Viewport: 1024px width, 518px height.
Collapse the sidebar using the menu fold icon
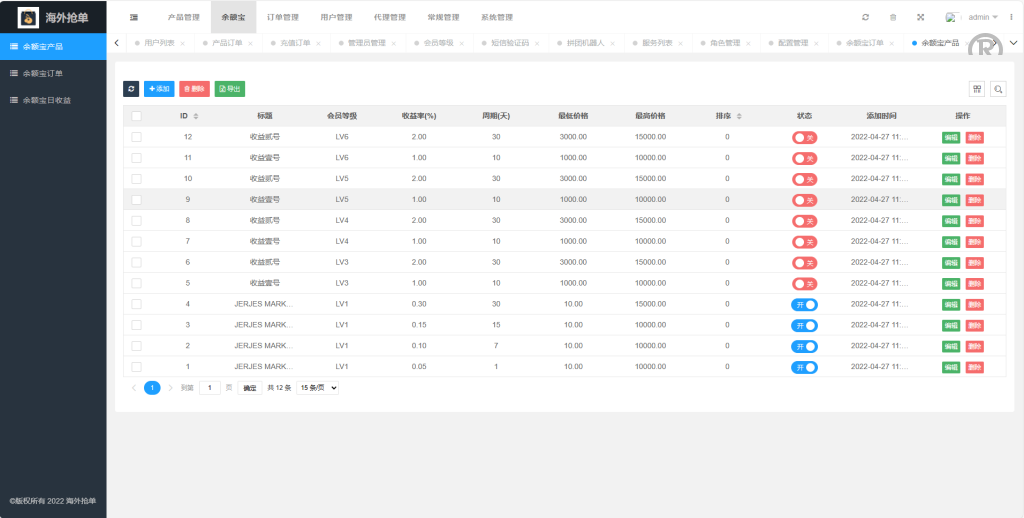tap(134, 17)
